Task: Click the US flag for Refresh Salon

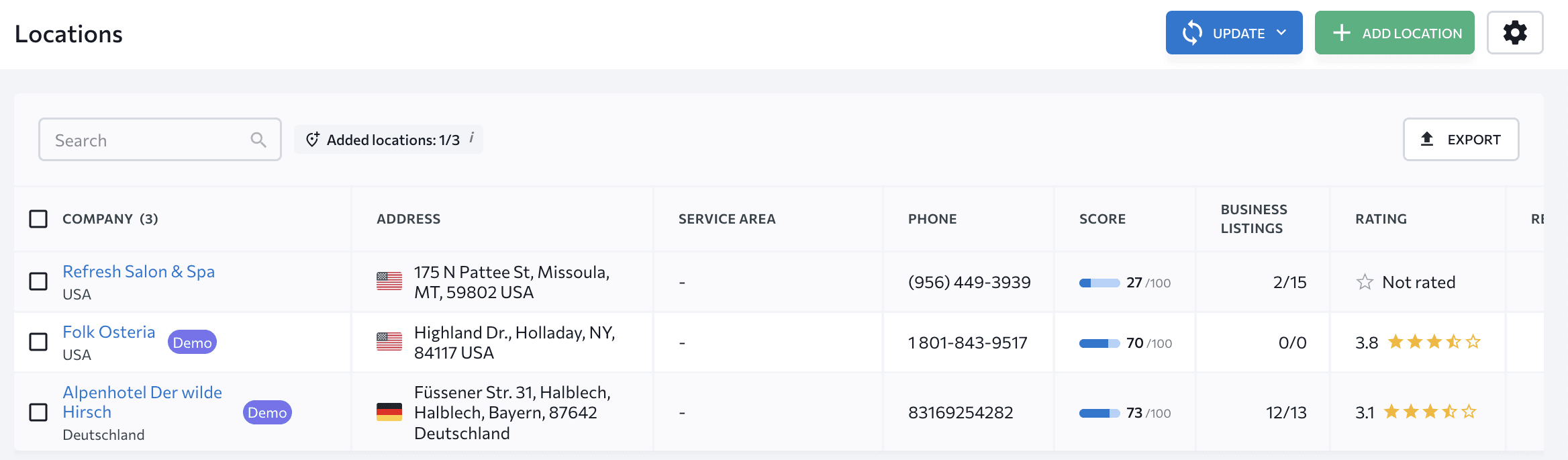Action: pyautogui.click(x=389, y=281)
